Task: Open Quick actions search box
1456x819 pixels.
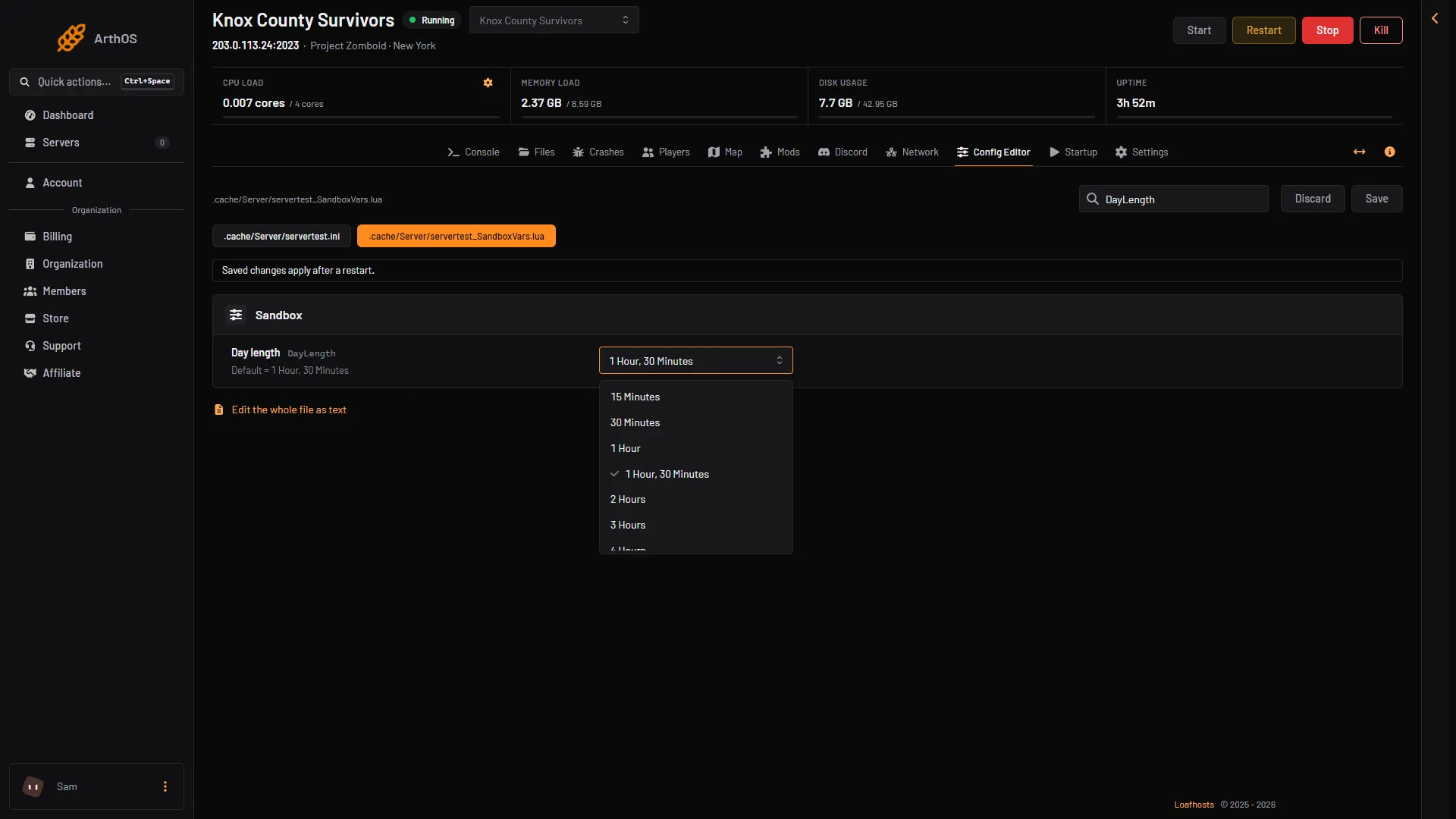Action: pos(96,82)
